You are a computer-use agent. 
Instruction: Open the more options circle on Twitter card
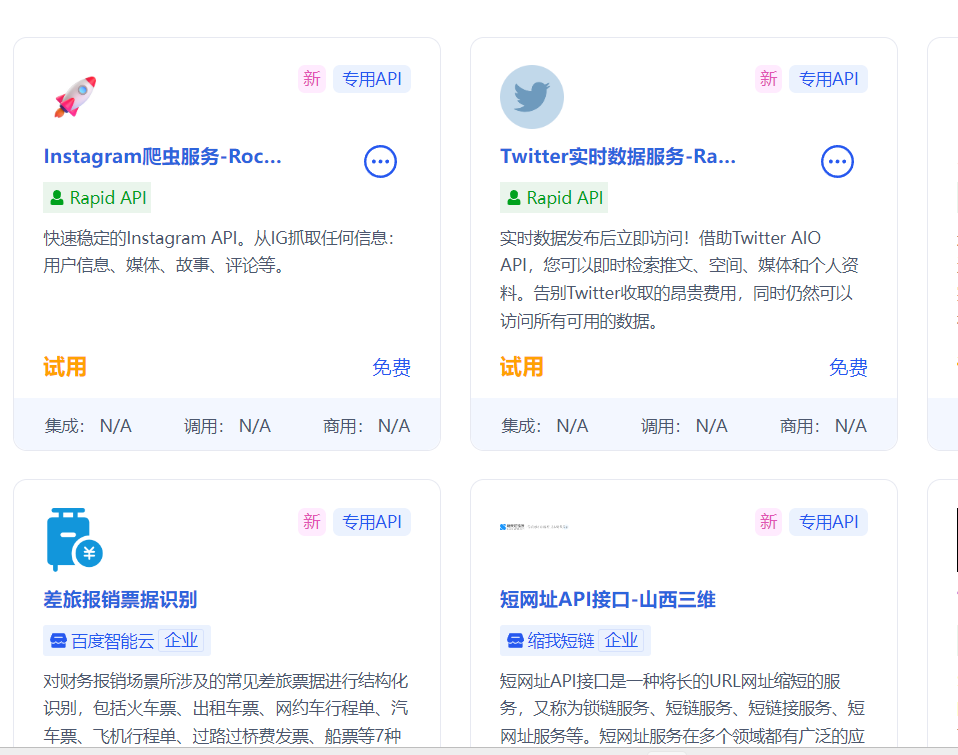pyautogui.click(x=837, y=161)
